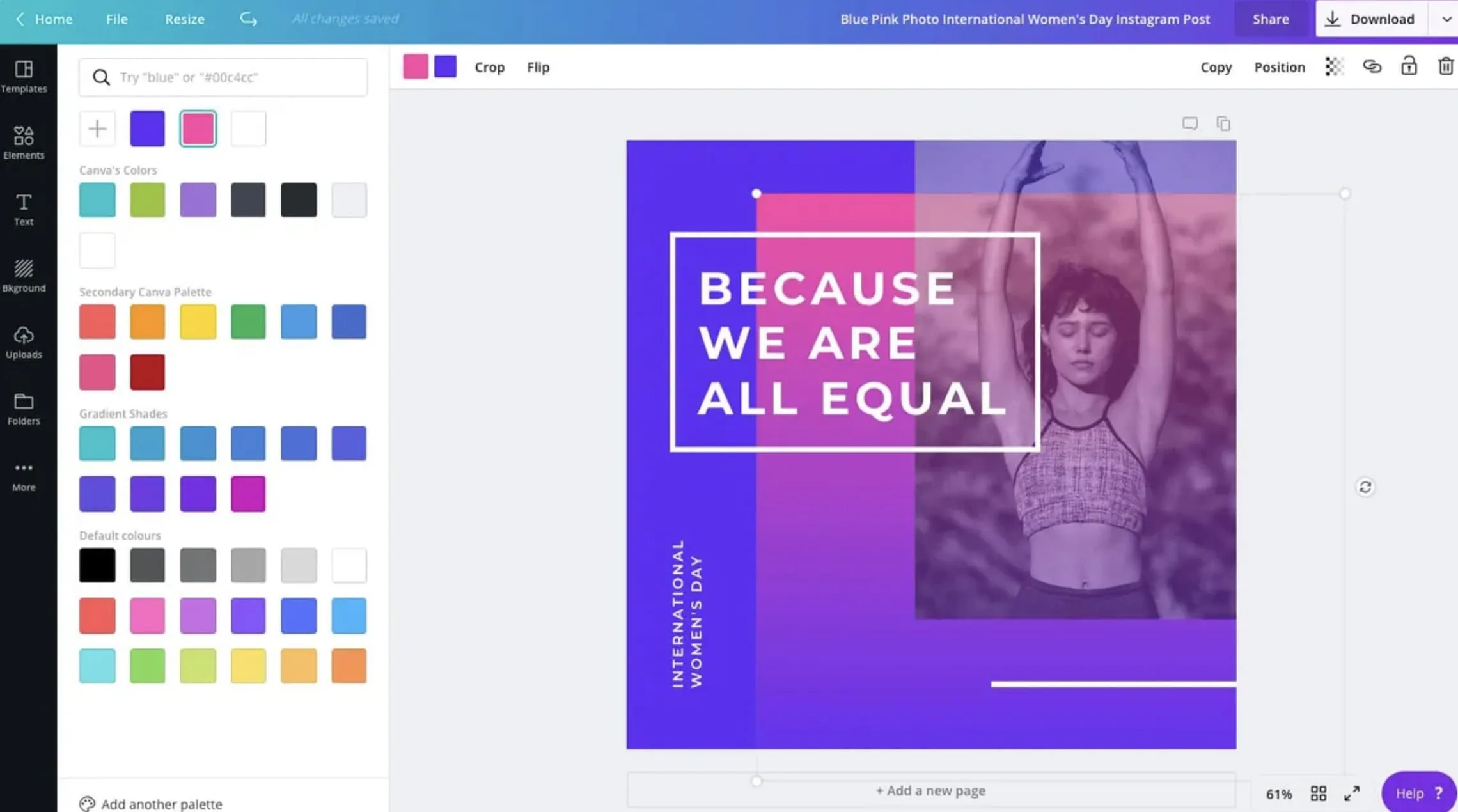Click the Copy element button

click(1215, 66)
